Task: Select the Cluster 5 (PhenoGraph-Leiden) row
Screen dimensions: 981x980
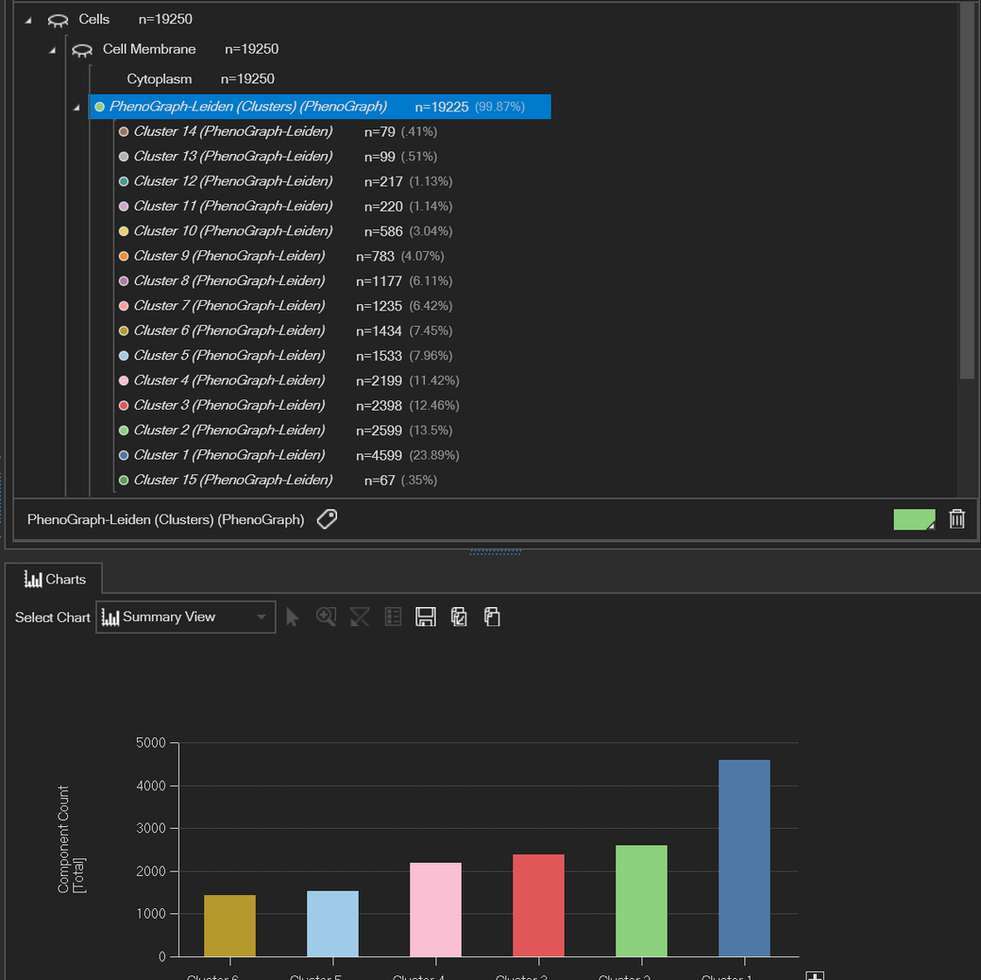Action: click(285, 355)
